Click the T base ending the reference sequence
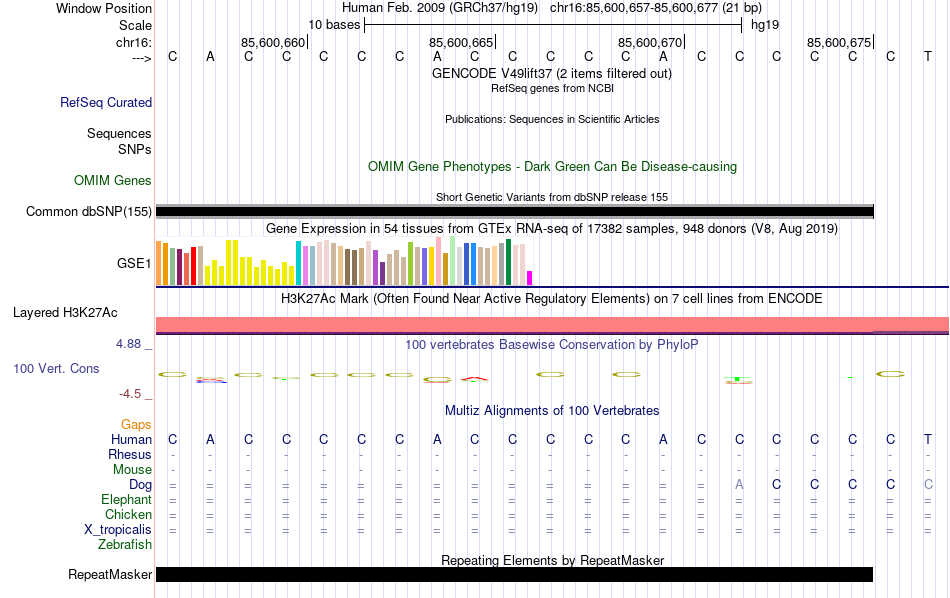This screenshot has height=598, width=950. [928, 56]
